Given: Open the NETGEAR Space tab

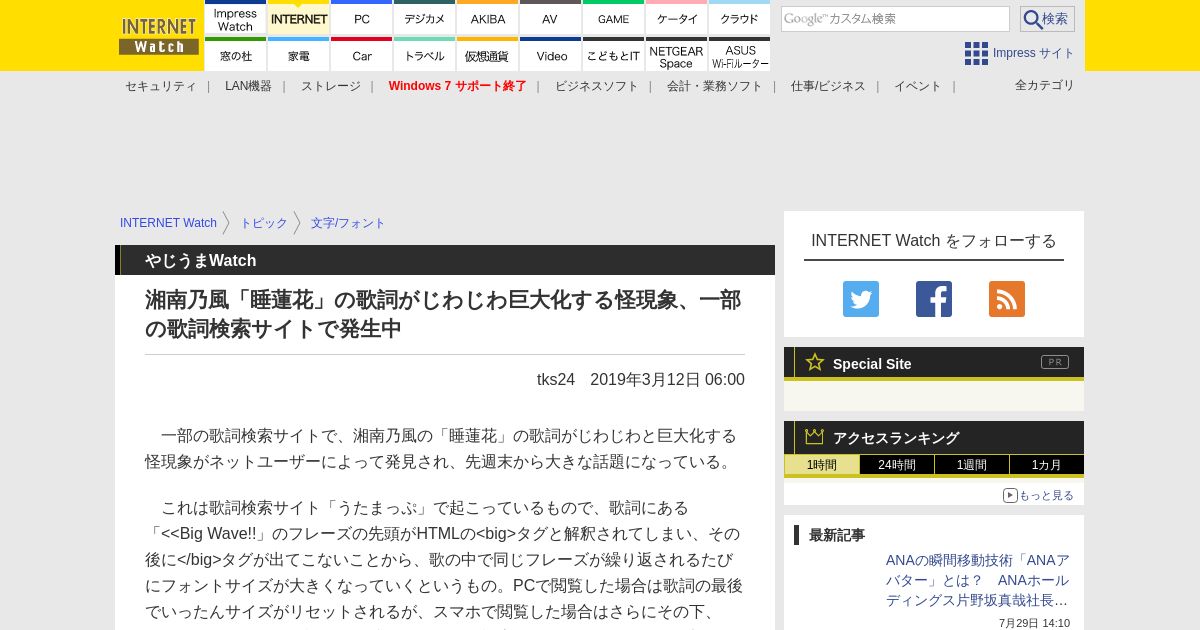Looking at the screenshot, I should [677, 55].
